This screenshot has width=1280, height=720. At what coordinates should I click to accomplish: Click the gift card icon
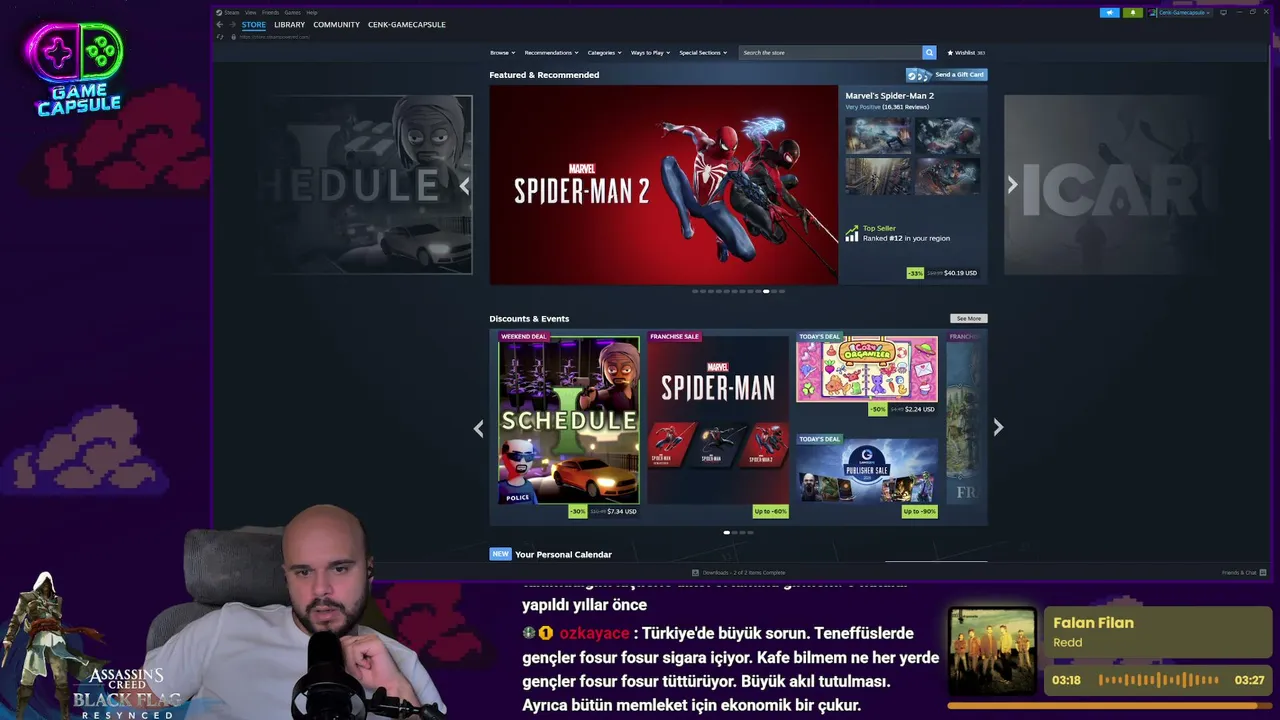(919, 75)
